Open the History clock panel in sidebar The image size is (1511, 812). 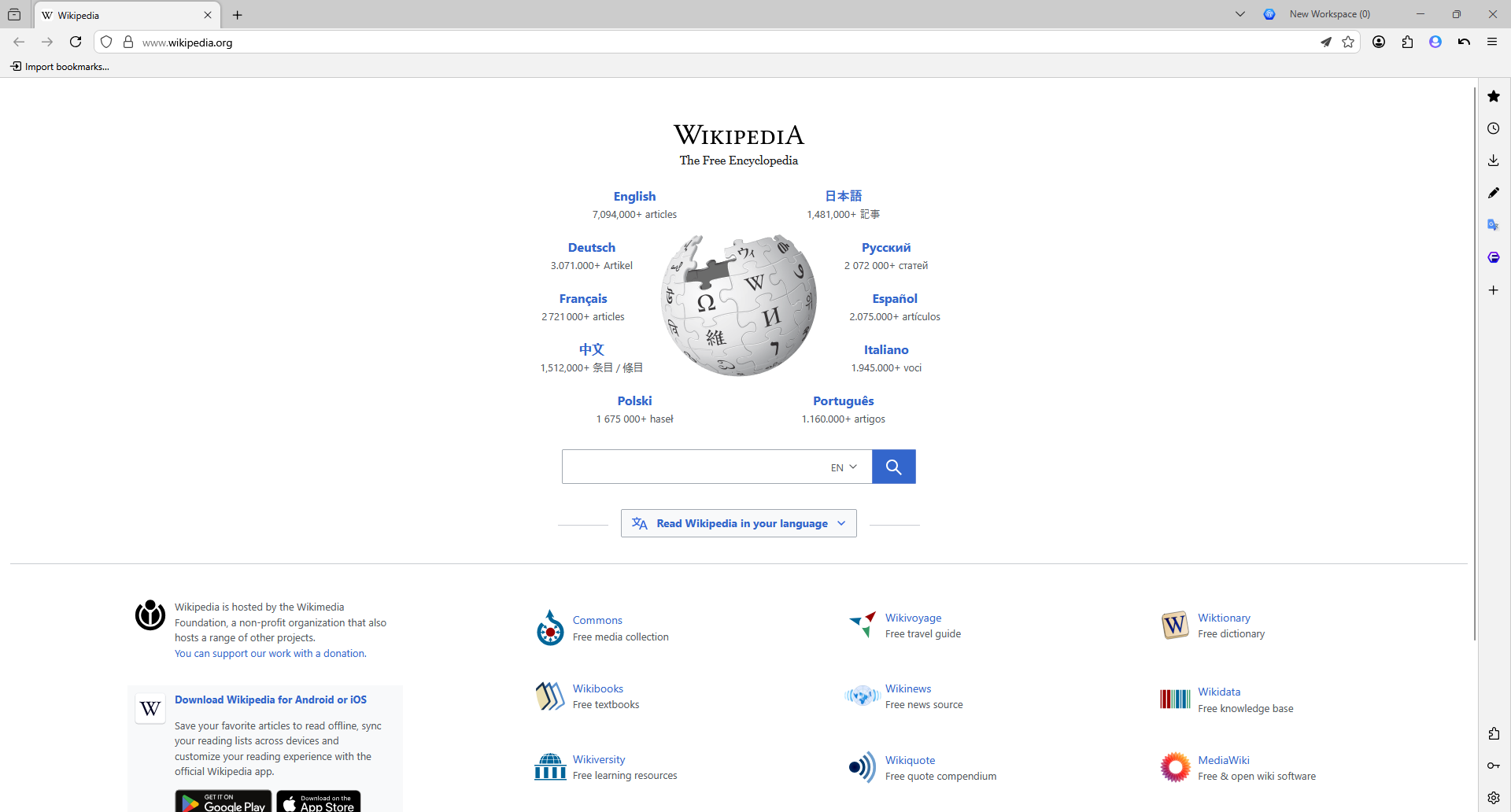[x=1494, y=128]
